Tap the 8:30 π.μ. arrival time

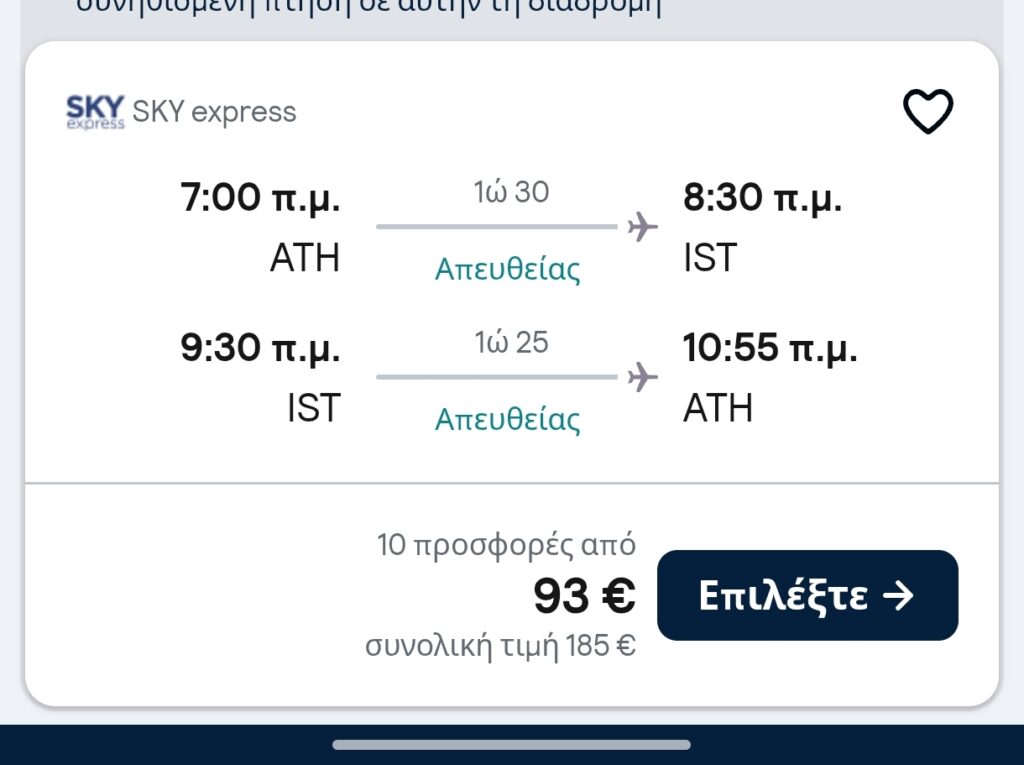pos(762,199)
